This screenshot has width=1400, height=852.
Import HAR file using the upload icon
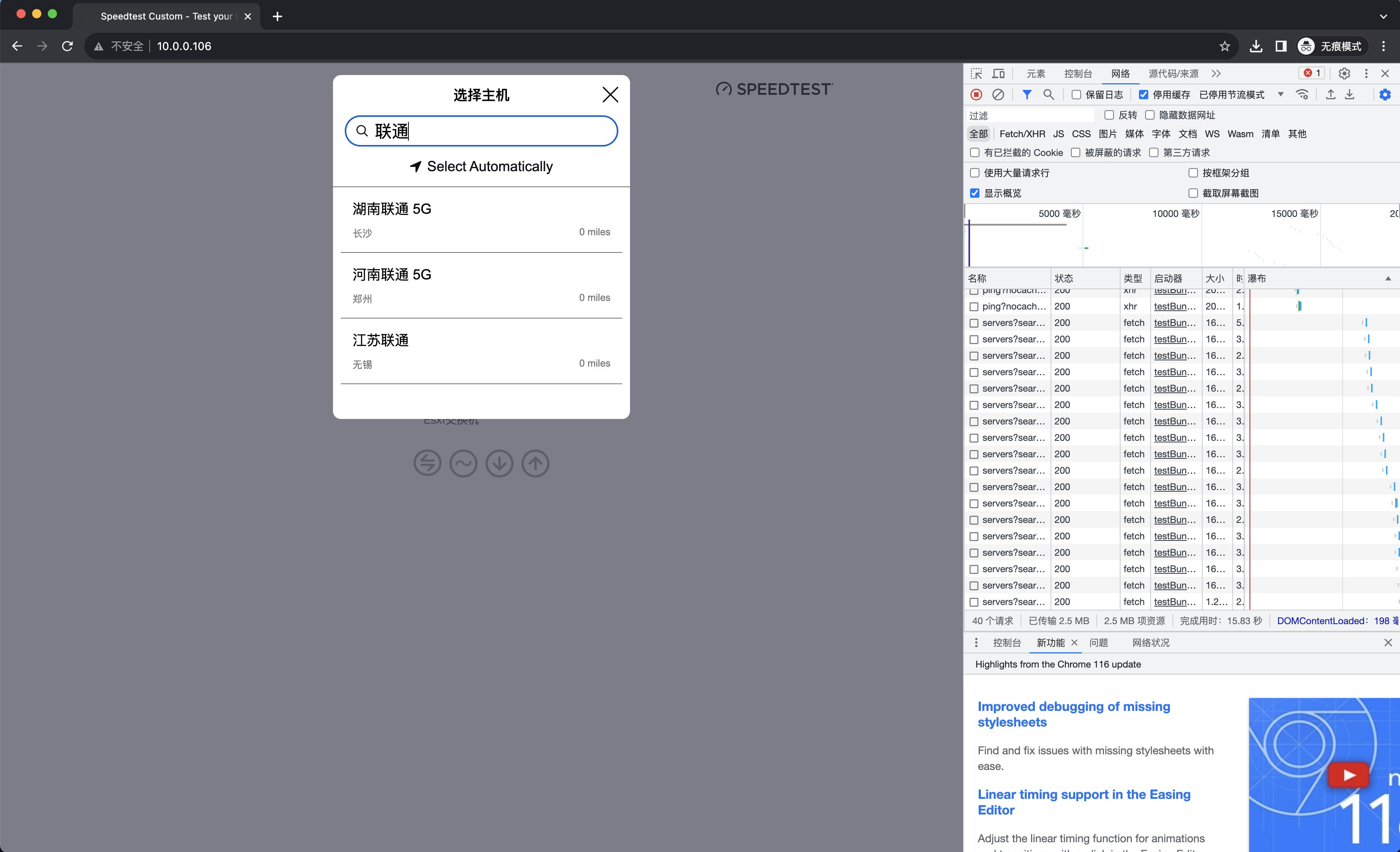(1330, 94)
